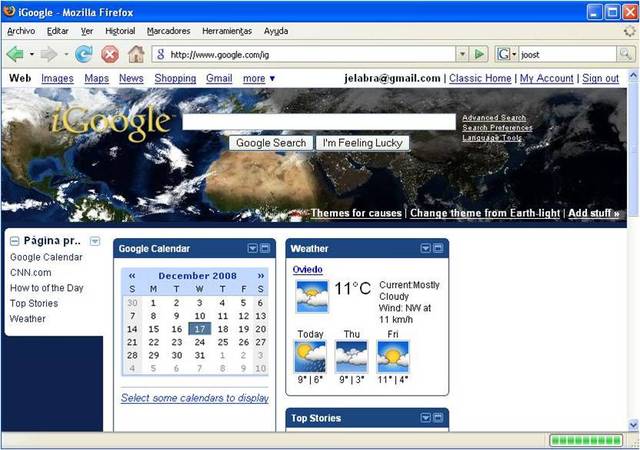Go to the Home page icon
This screenshot has width=640, height=450.
coord(136,54)
